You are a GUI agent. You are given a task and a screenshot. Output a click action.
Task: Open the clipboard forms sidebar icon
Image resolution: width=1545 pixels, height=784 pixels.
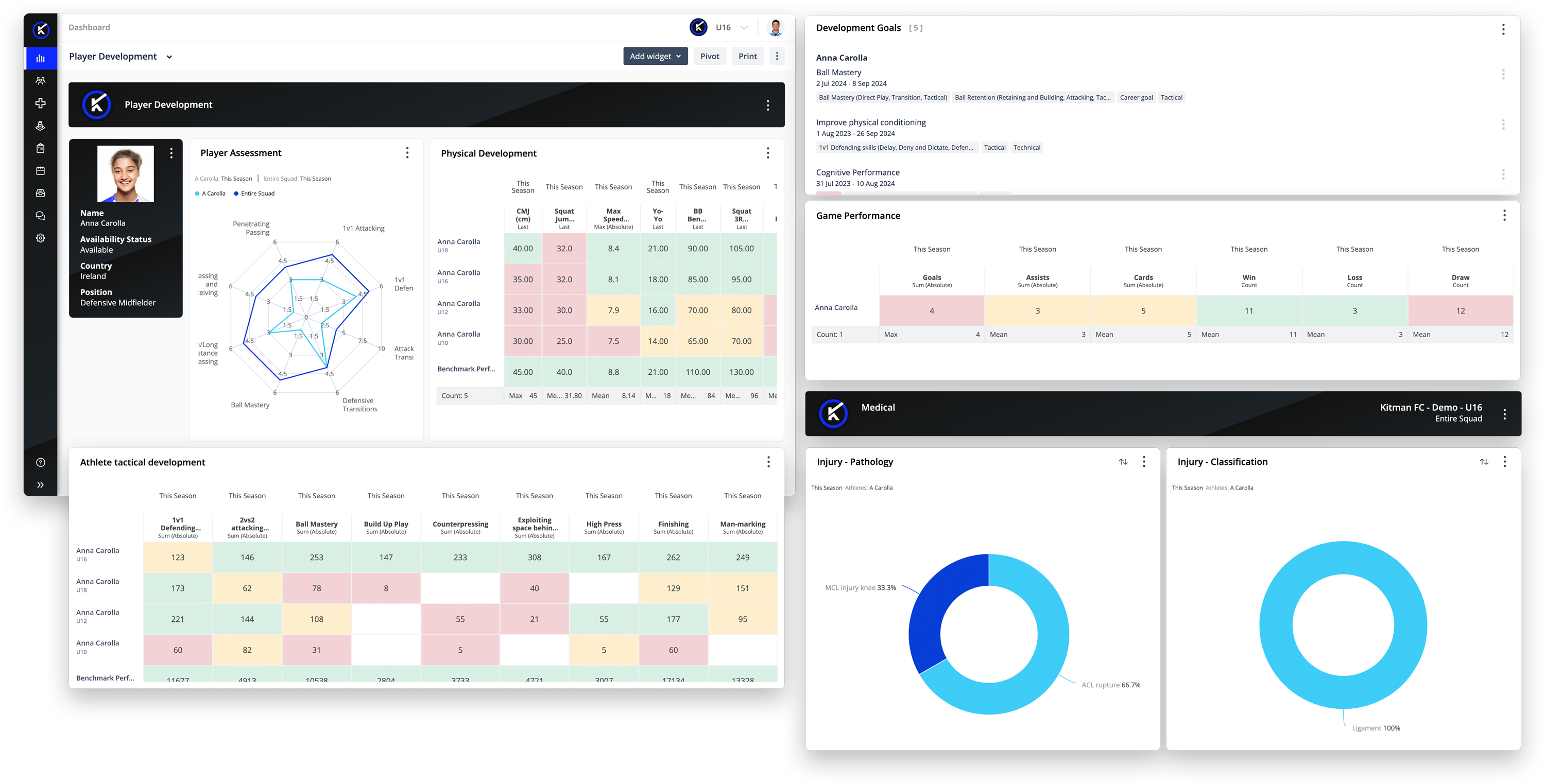coord(40,148)
